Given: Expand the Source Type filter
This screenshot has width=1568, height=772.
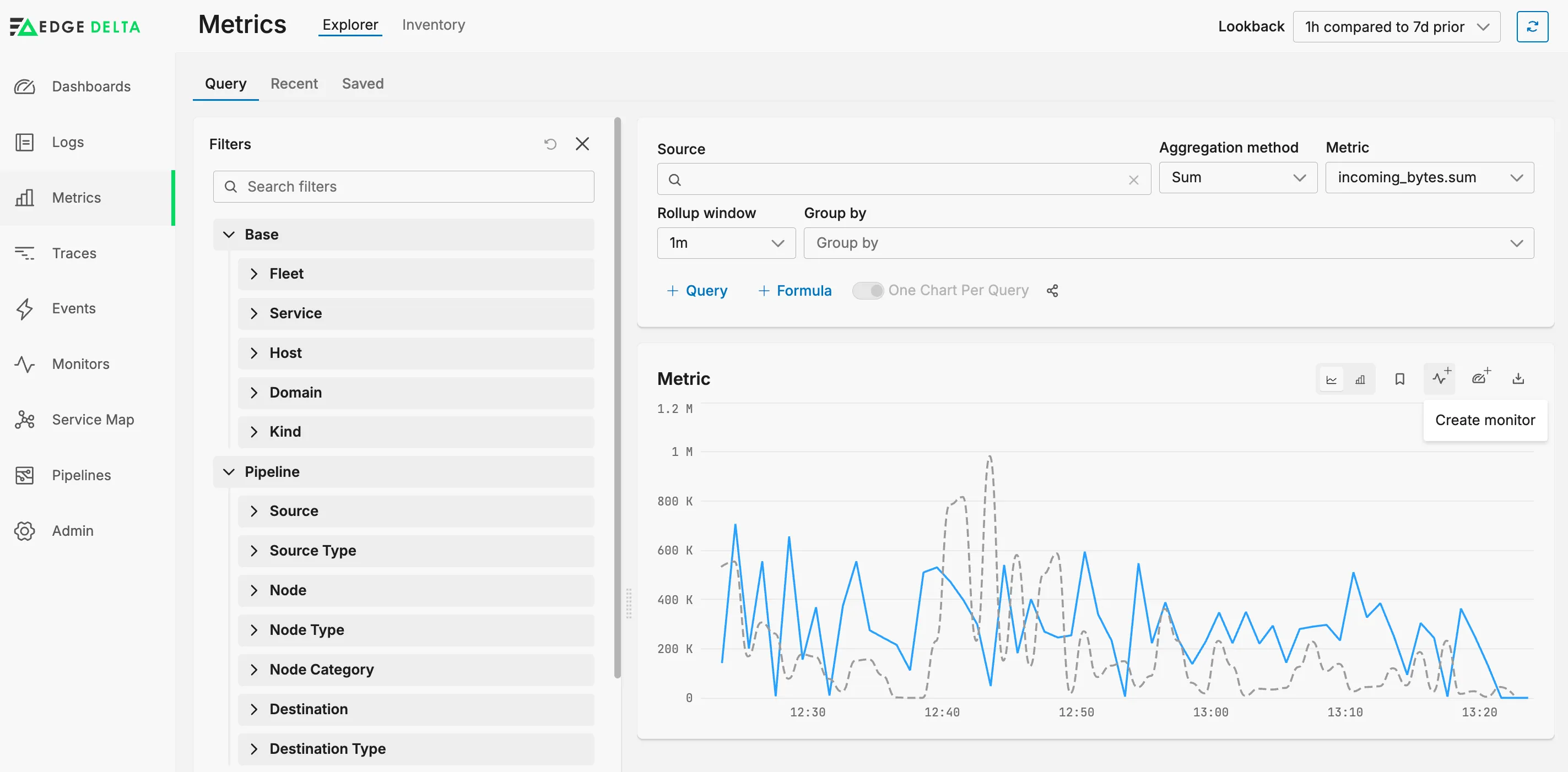Looking at the screenshot, I should tap(416, 551).
